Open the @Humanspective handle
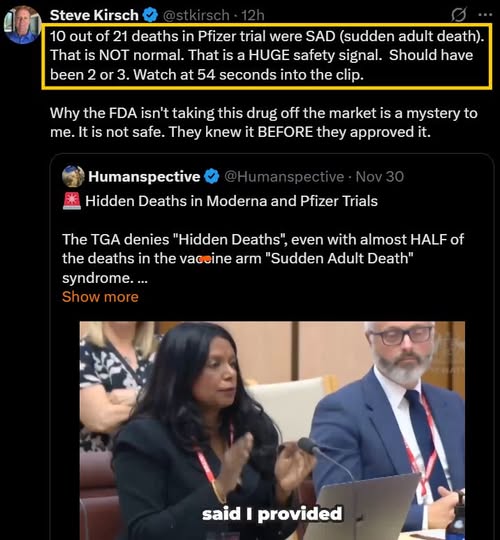The image size is (500, 540). (x=284, y=177)
